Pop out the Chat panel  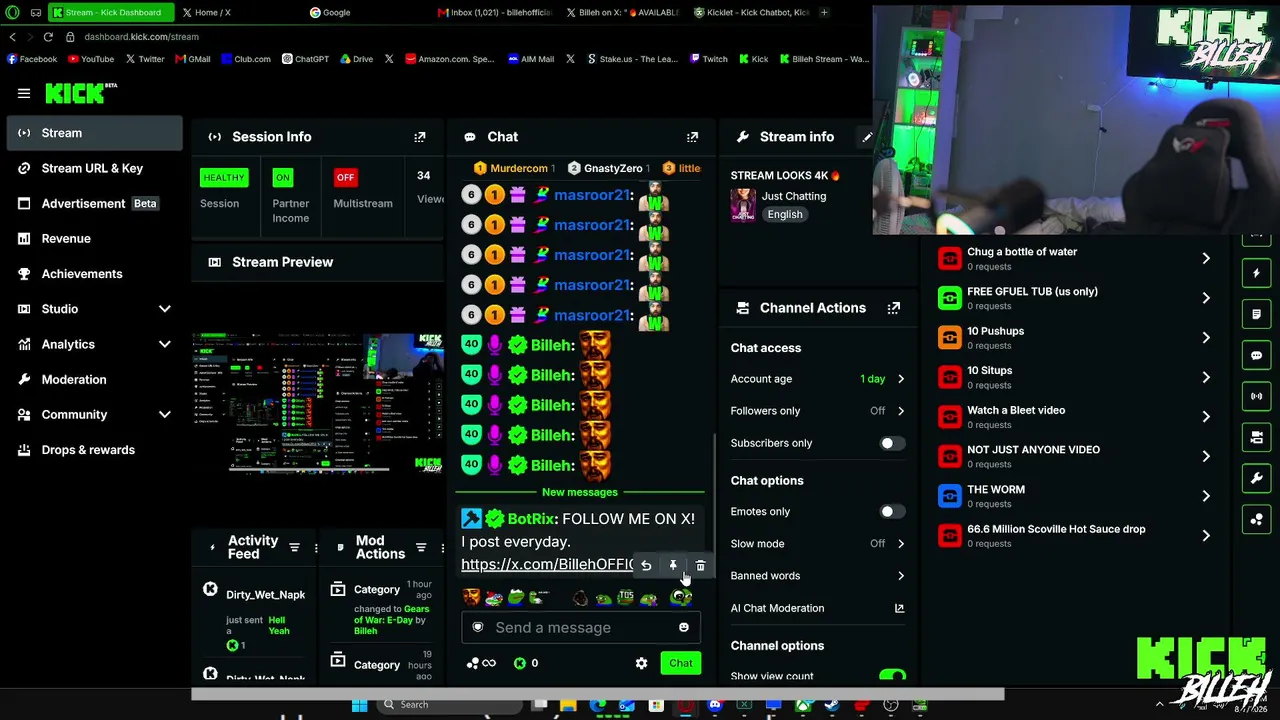[x=692, y=137]
